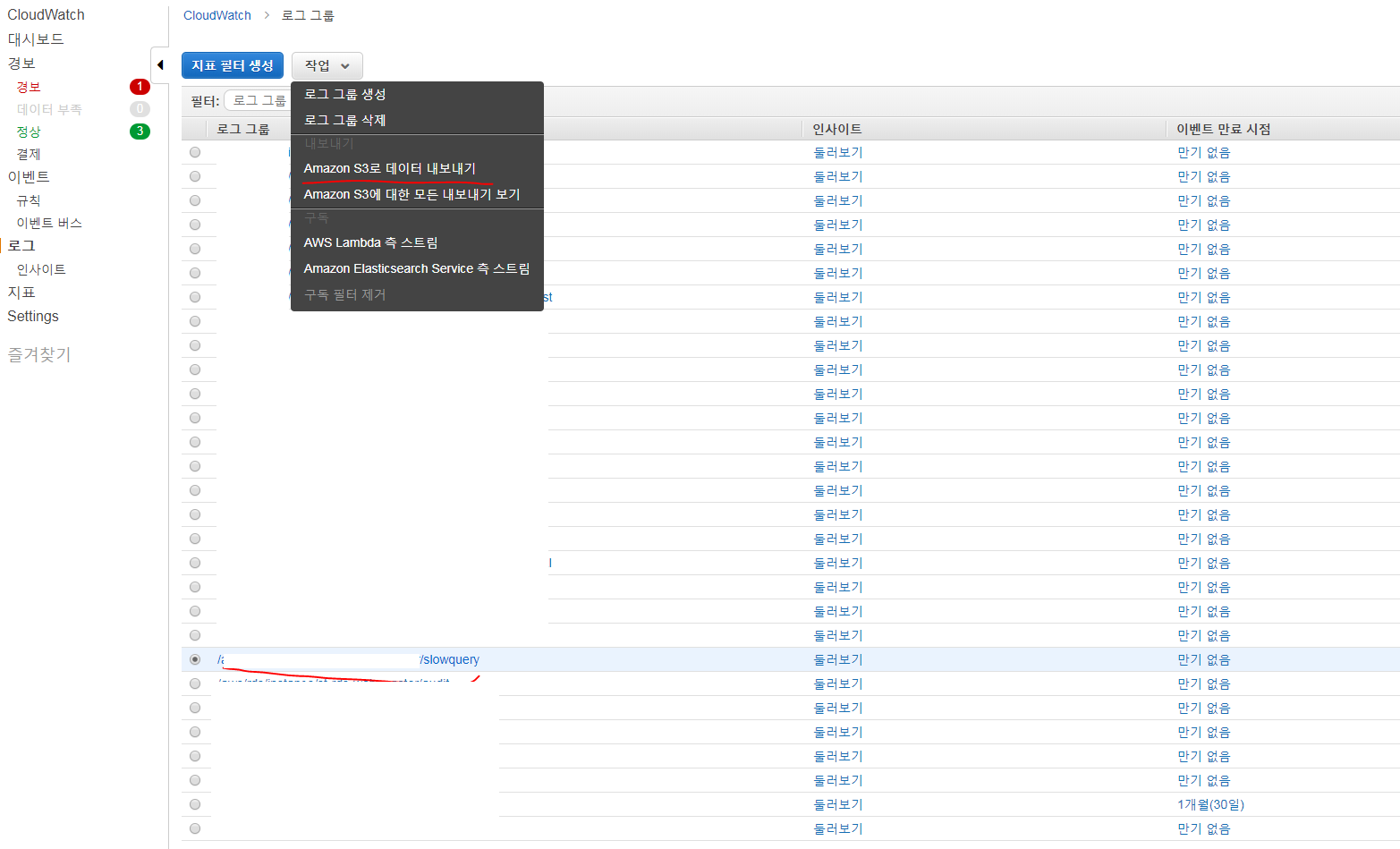Click 만기 없음 in the slowquery row

[x=1204, y=659]
